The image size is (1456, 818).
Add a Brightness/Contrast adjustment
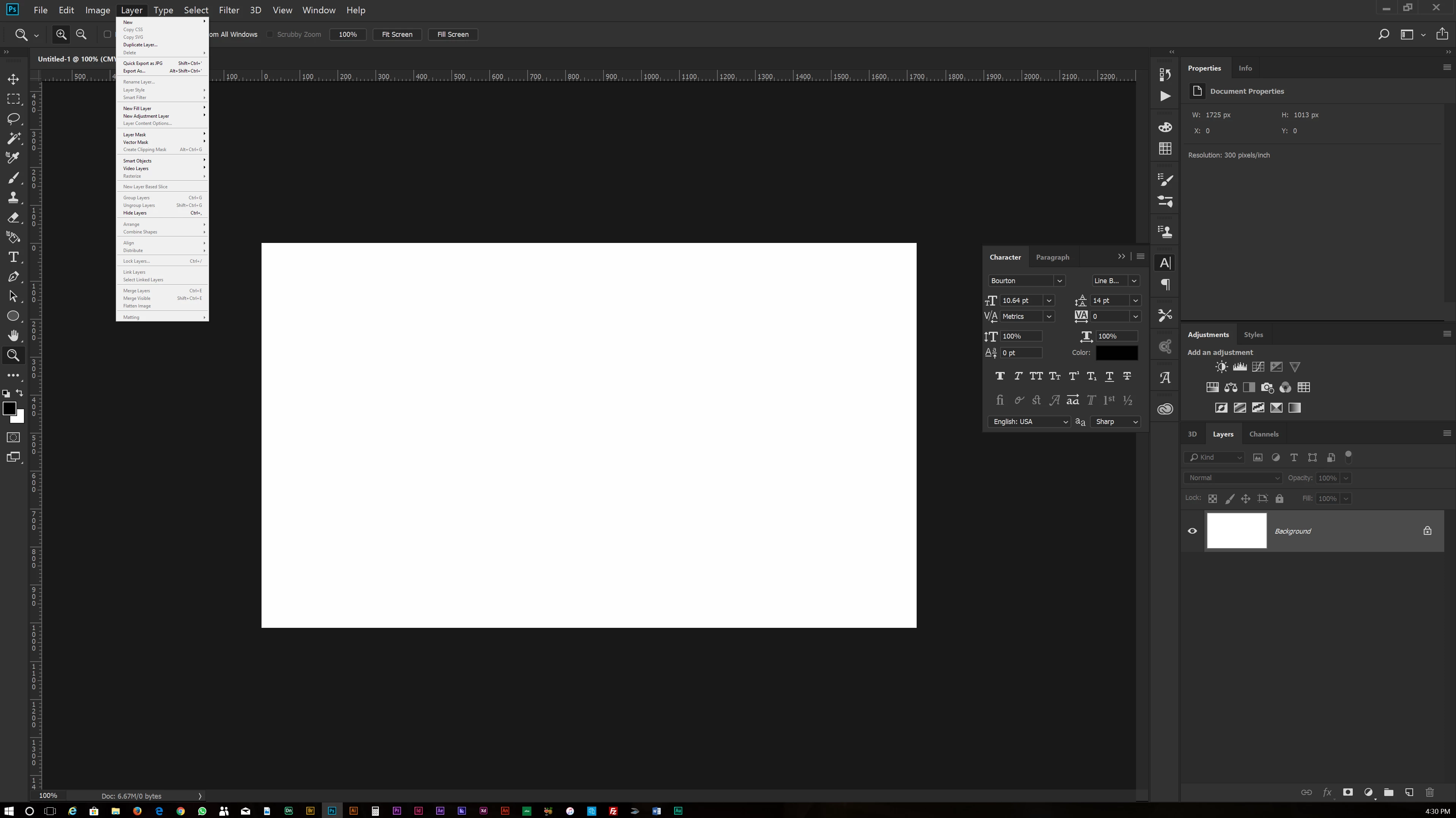click(x=1221, y=367)
